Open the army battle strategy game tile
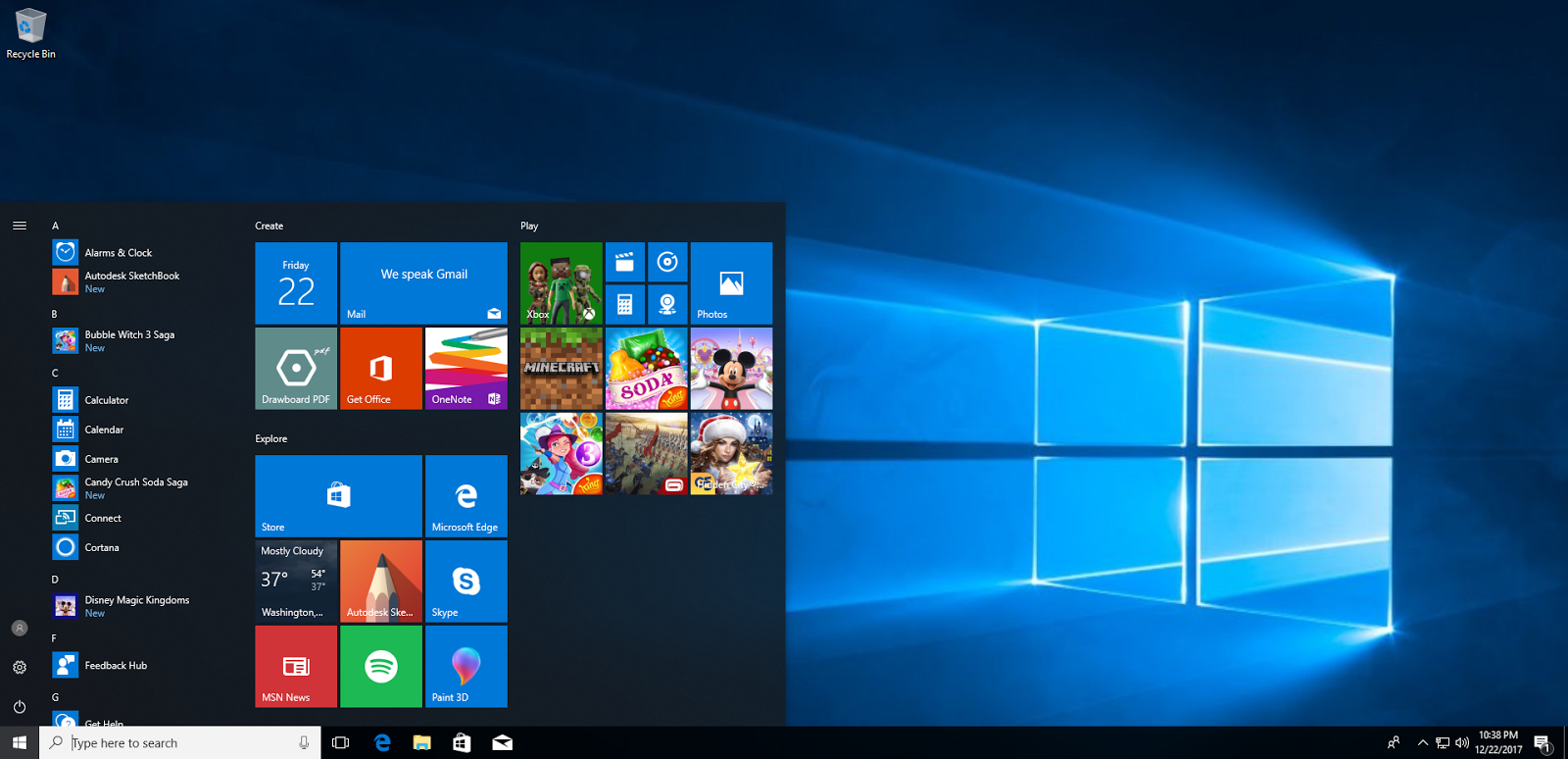 (646, 453)
